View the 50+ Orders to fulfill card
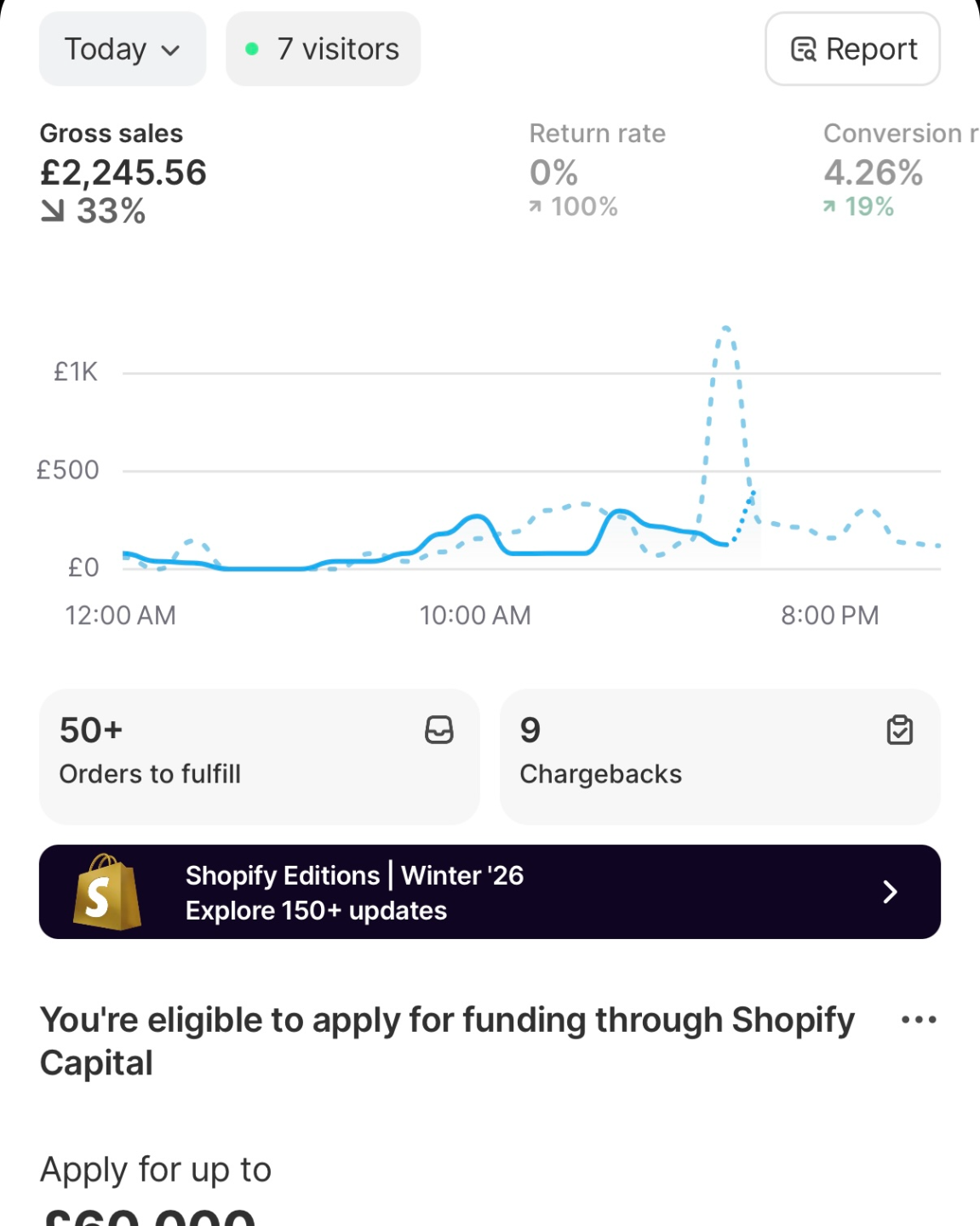This screenshot has height=1226, width=980. point(255,756)
